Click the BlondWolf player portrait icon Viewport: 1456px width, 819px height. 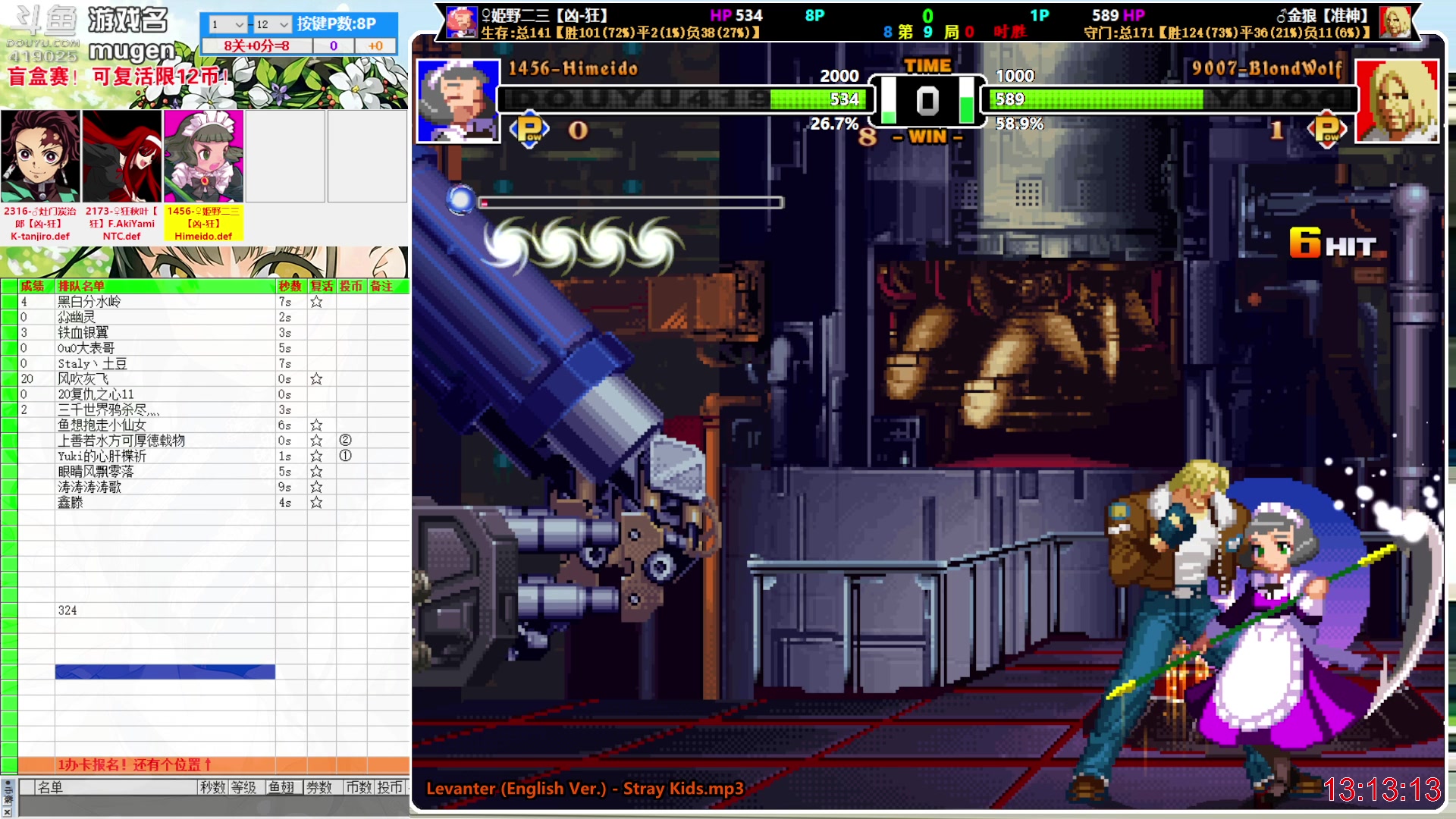click(1396, 100)
